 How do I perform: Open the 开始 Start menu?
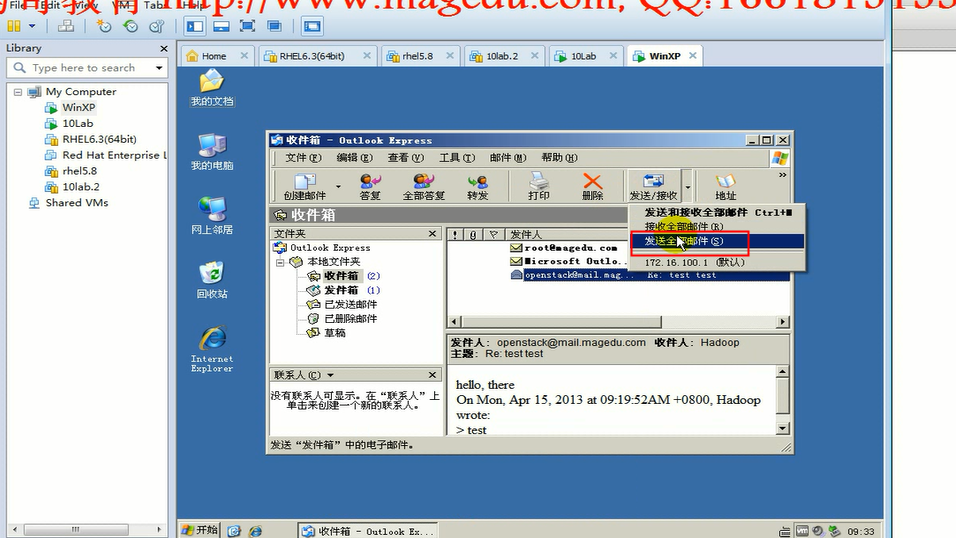200,530
